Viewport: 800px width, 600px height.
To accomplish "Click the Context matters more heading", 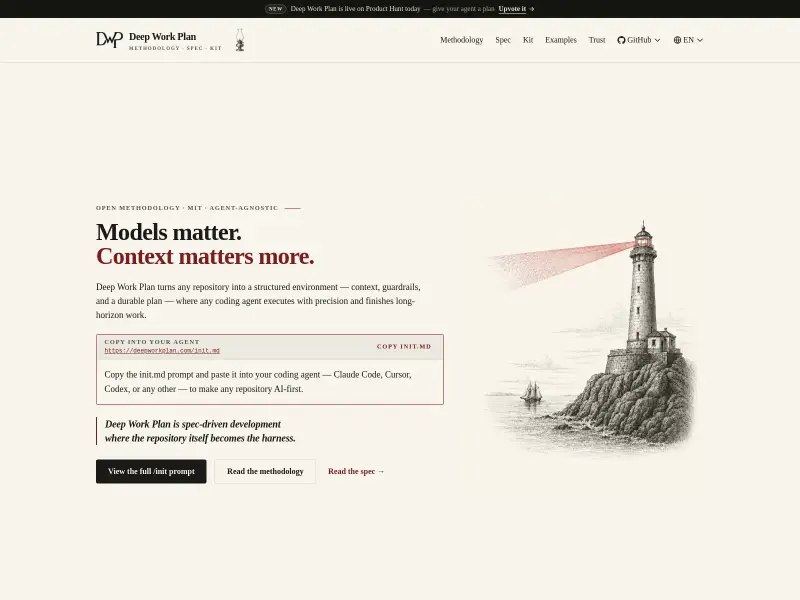I will coord(205,257).
